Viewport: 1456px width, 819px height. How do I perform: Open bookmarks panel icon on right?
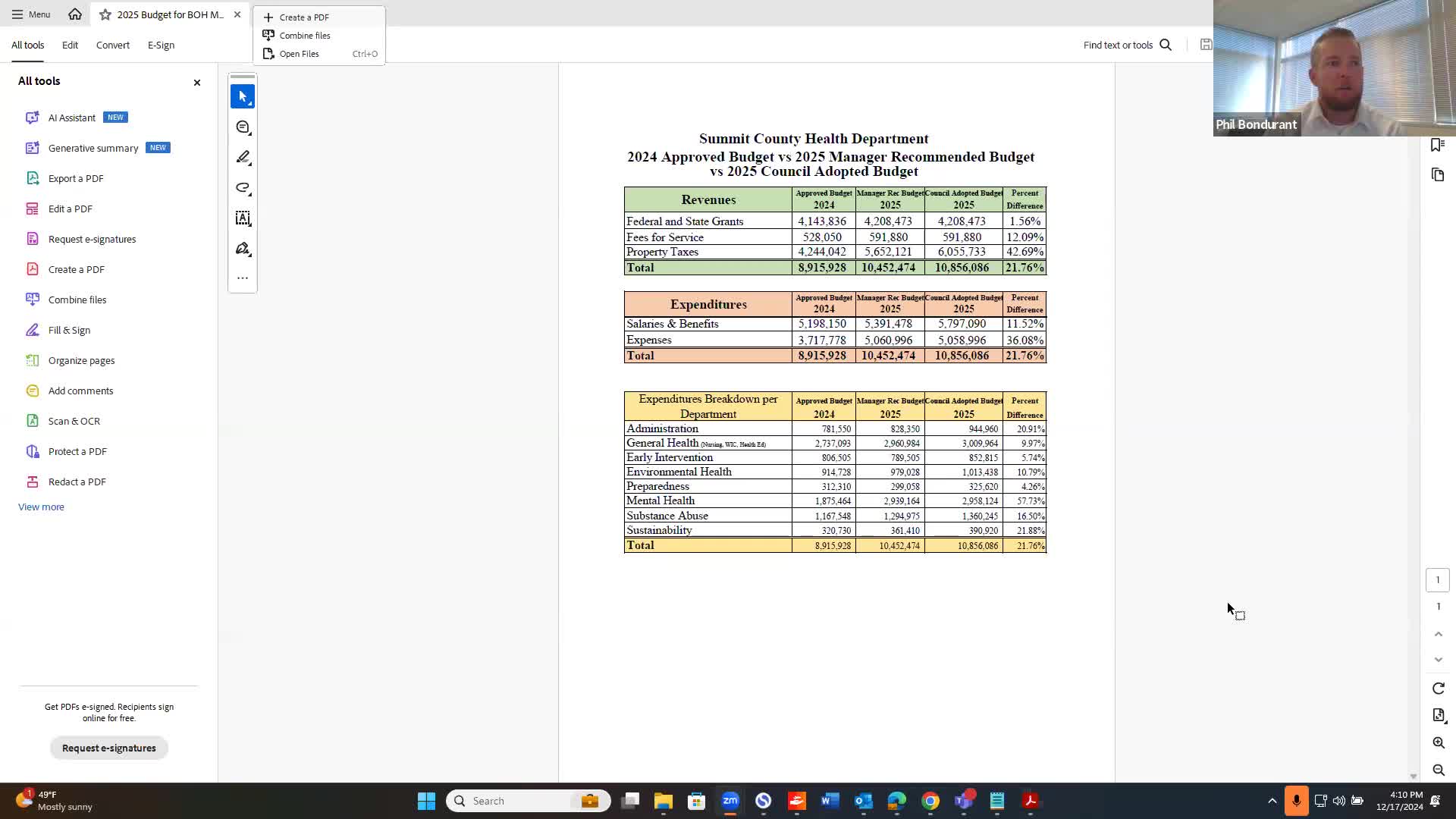tap(1438, 145)
